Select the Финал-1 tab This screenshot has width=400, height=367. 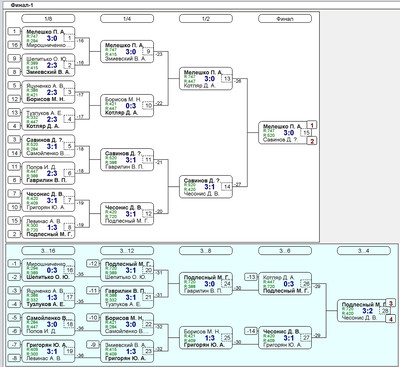tap(22, 5)
